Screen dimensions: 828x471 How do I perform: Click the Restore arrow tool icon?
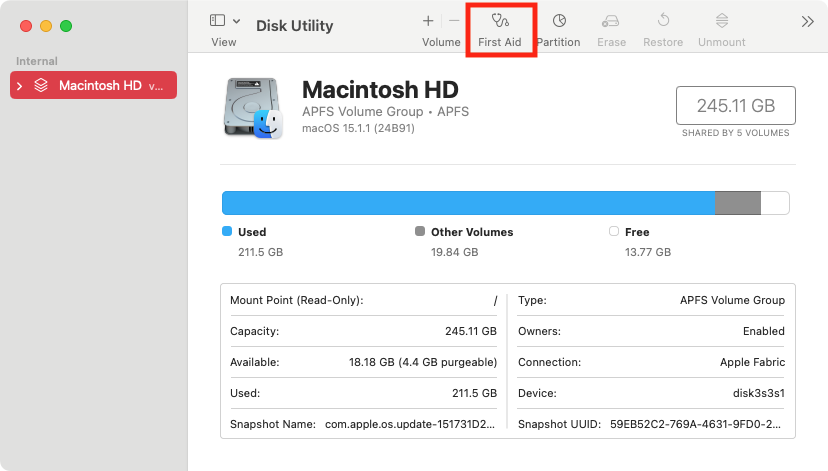click(x=663, y=21)
